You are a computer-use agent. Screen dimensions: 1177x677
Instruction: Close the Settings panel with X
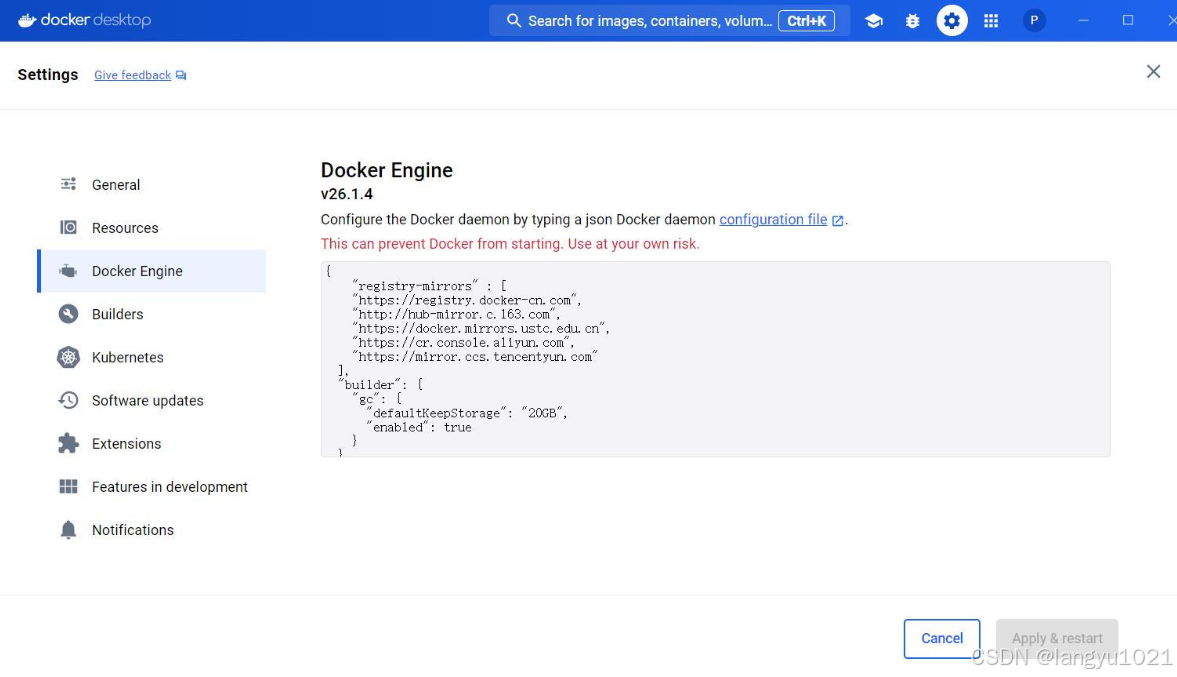pos(1154,71)
